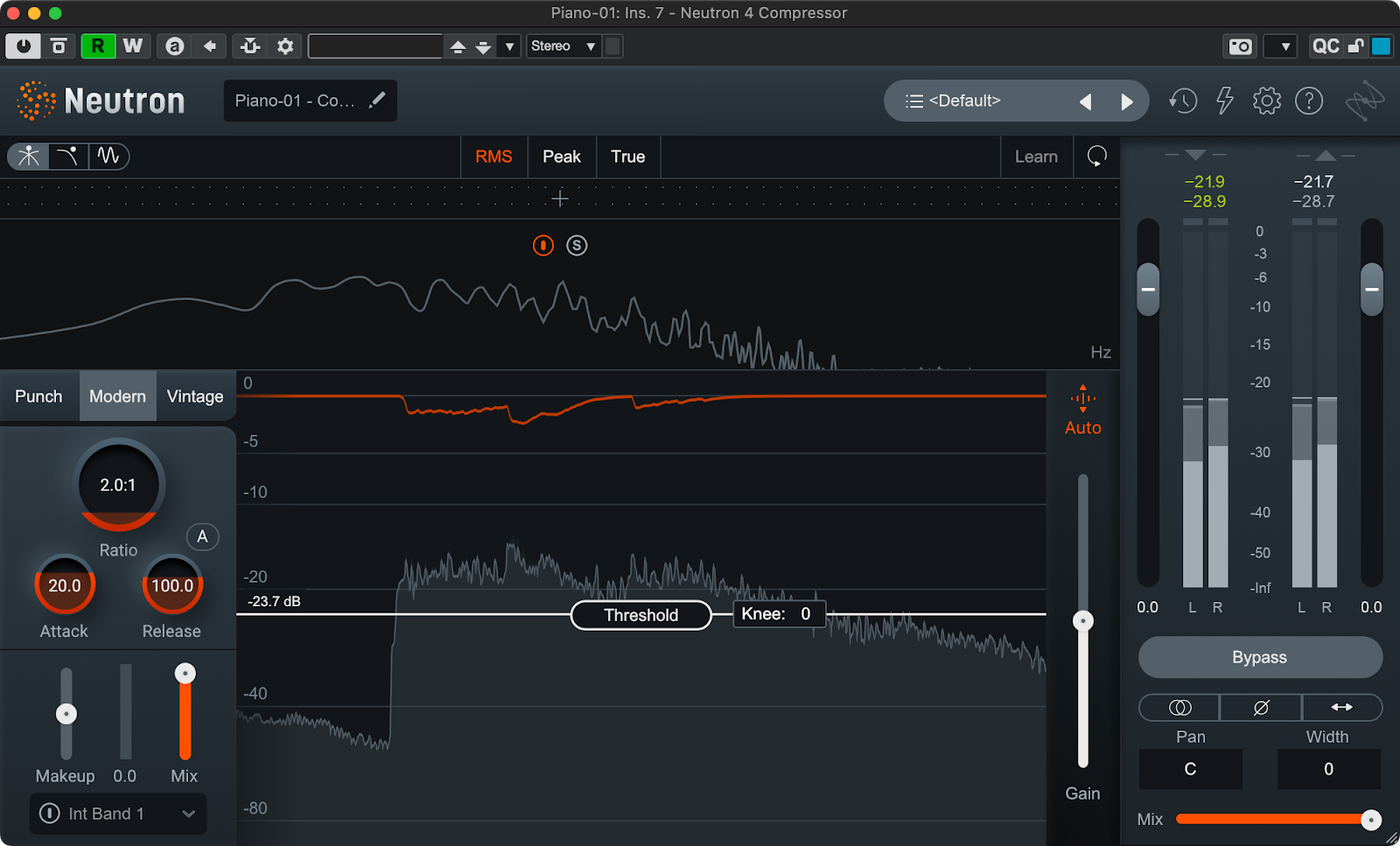Viewport: 1400px width, 846px height.
Task: Open Neutron settings gear
Action: tap(1266, 101)
